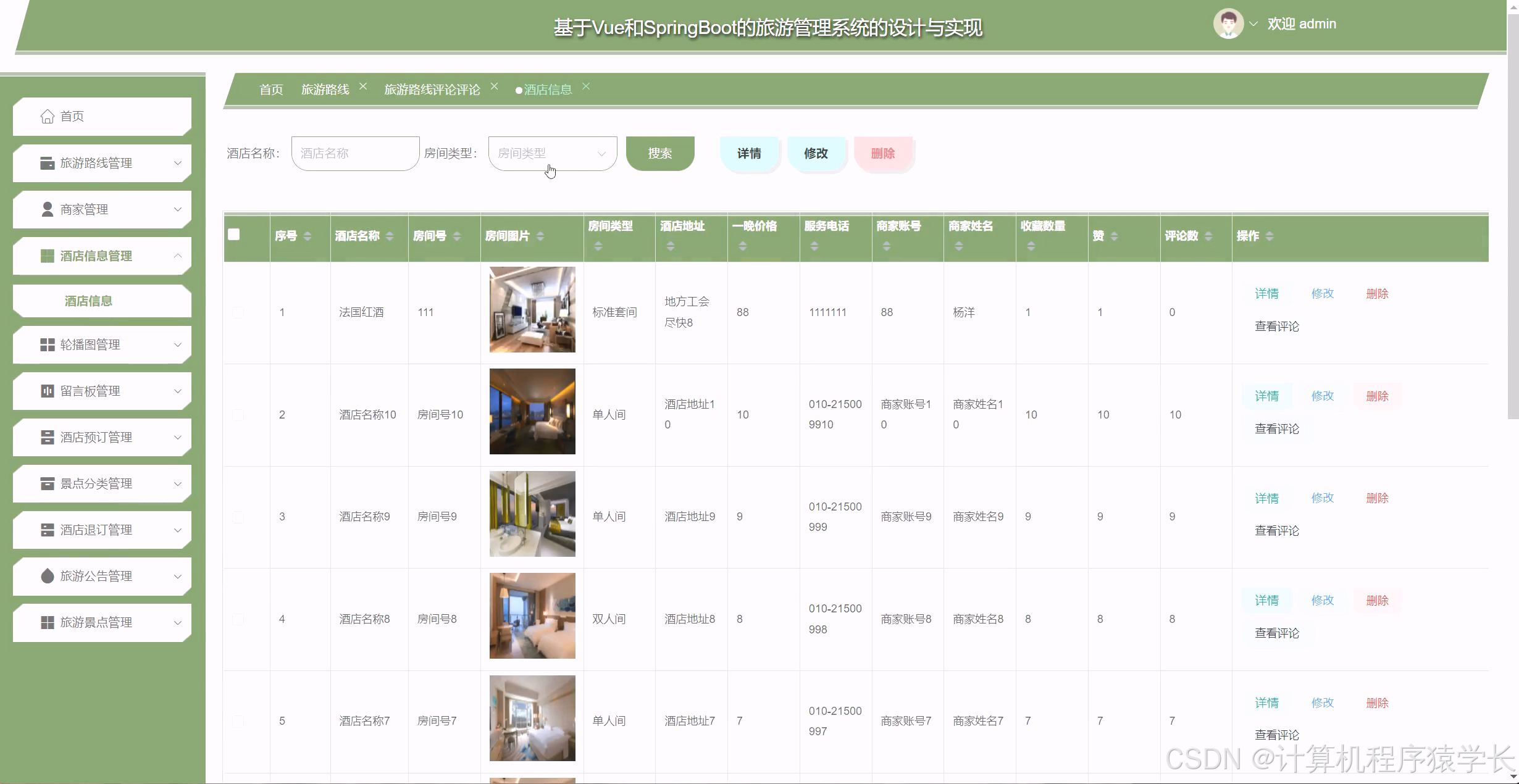Screen dimensions: 1519x784
Task: Click the 搜索 button
Action: [x=660, y=153]
